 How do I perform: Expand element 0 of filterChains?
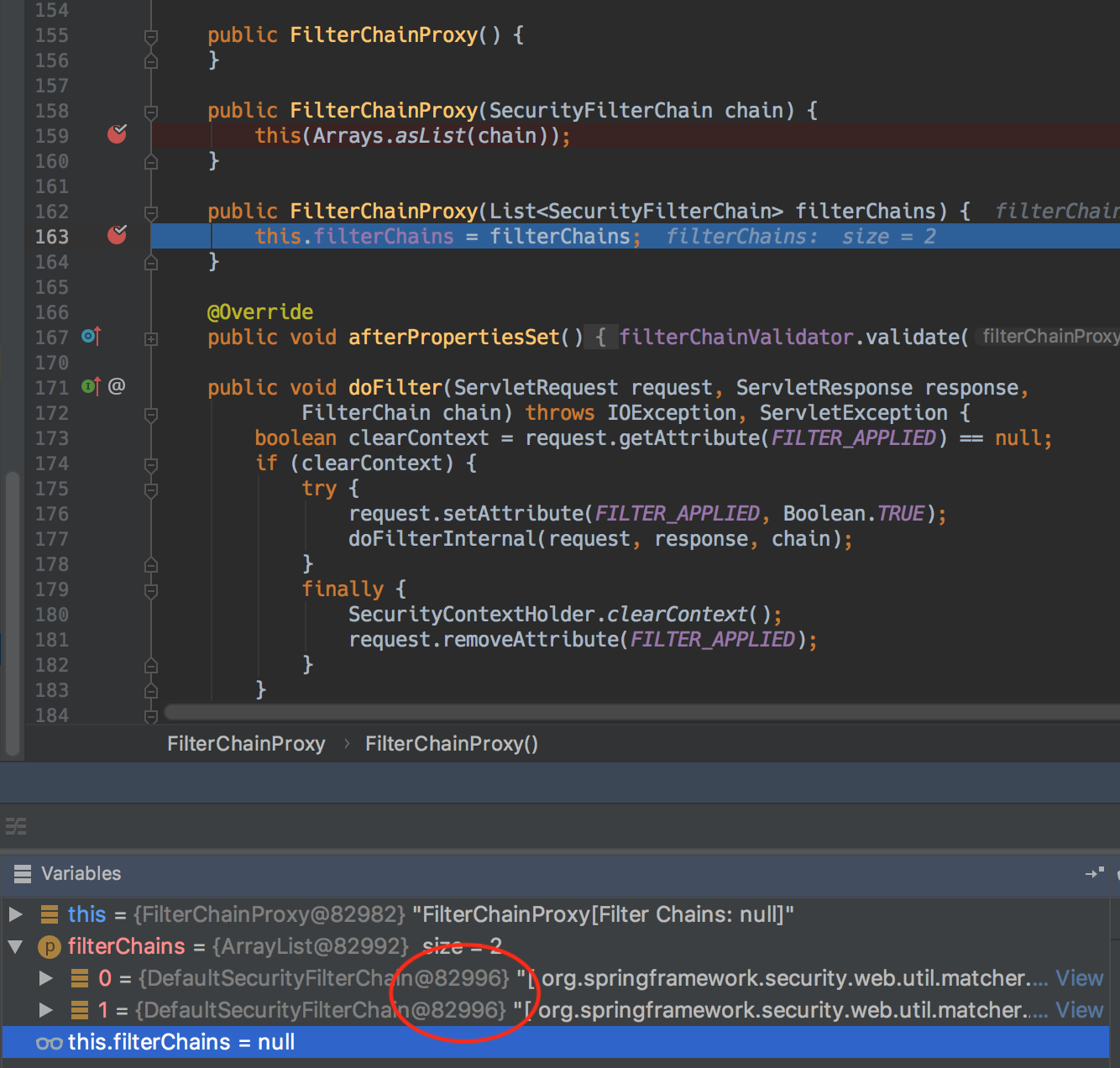point(45,977)
